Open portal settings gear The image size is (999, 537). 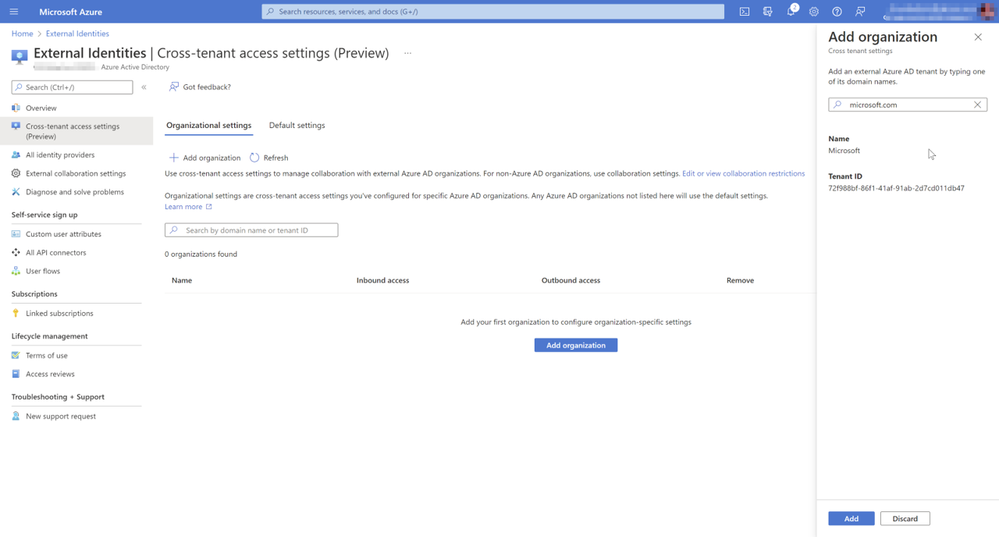[x=814, y=11]
